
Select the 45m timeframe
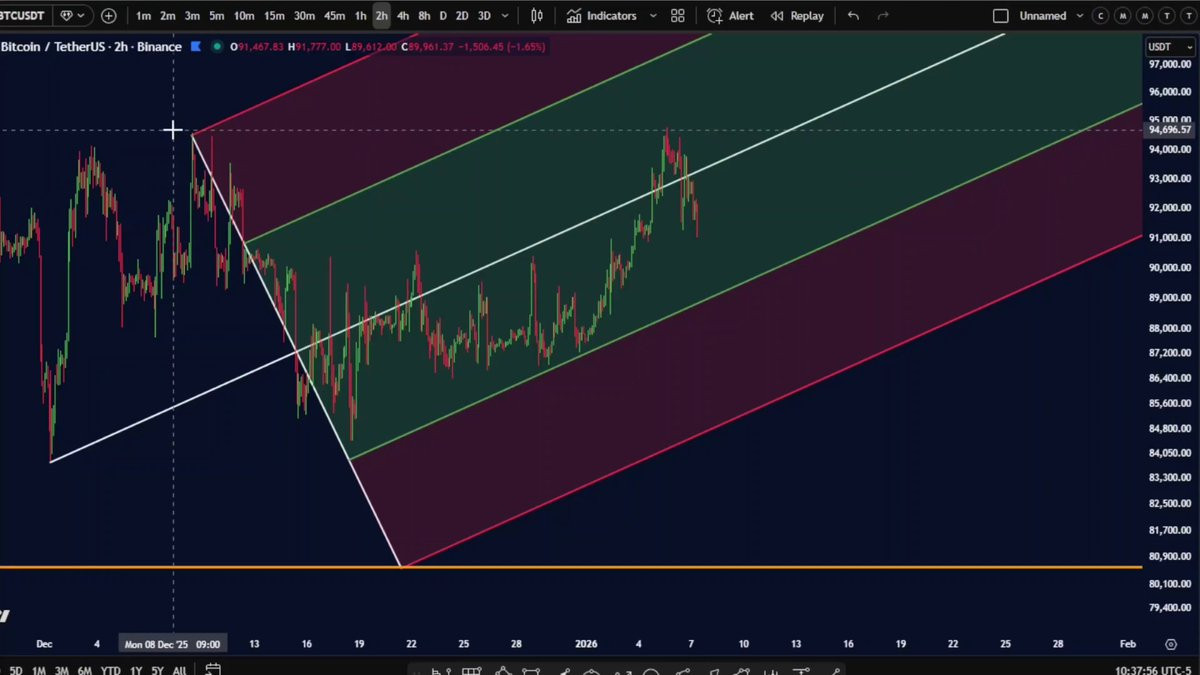pyautogui.click(x=334, y=16)
